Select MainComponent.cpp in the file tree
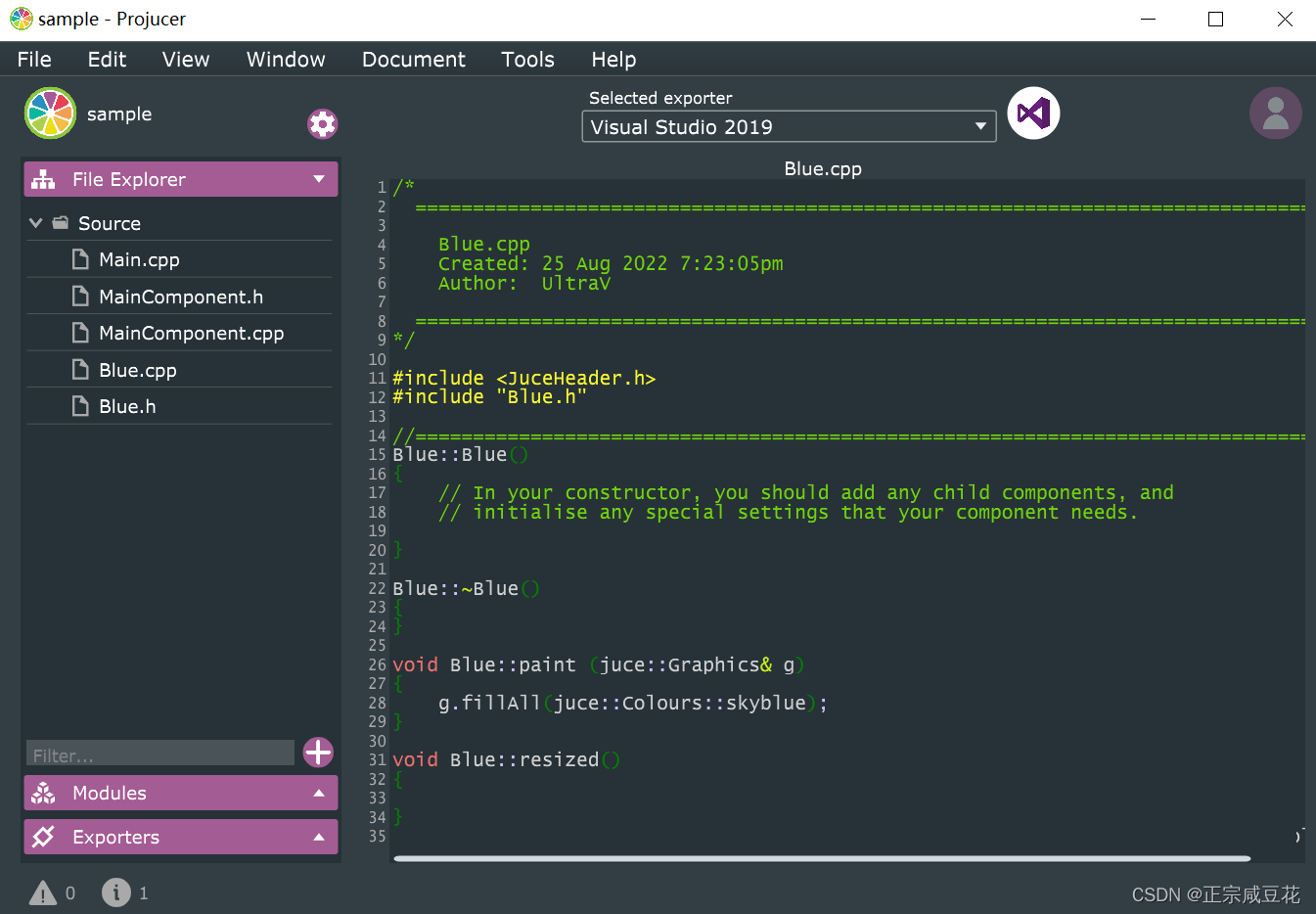1316x914 pixels. pyautogui.click(x=191, y=333)
